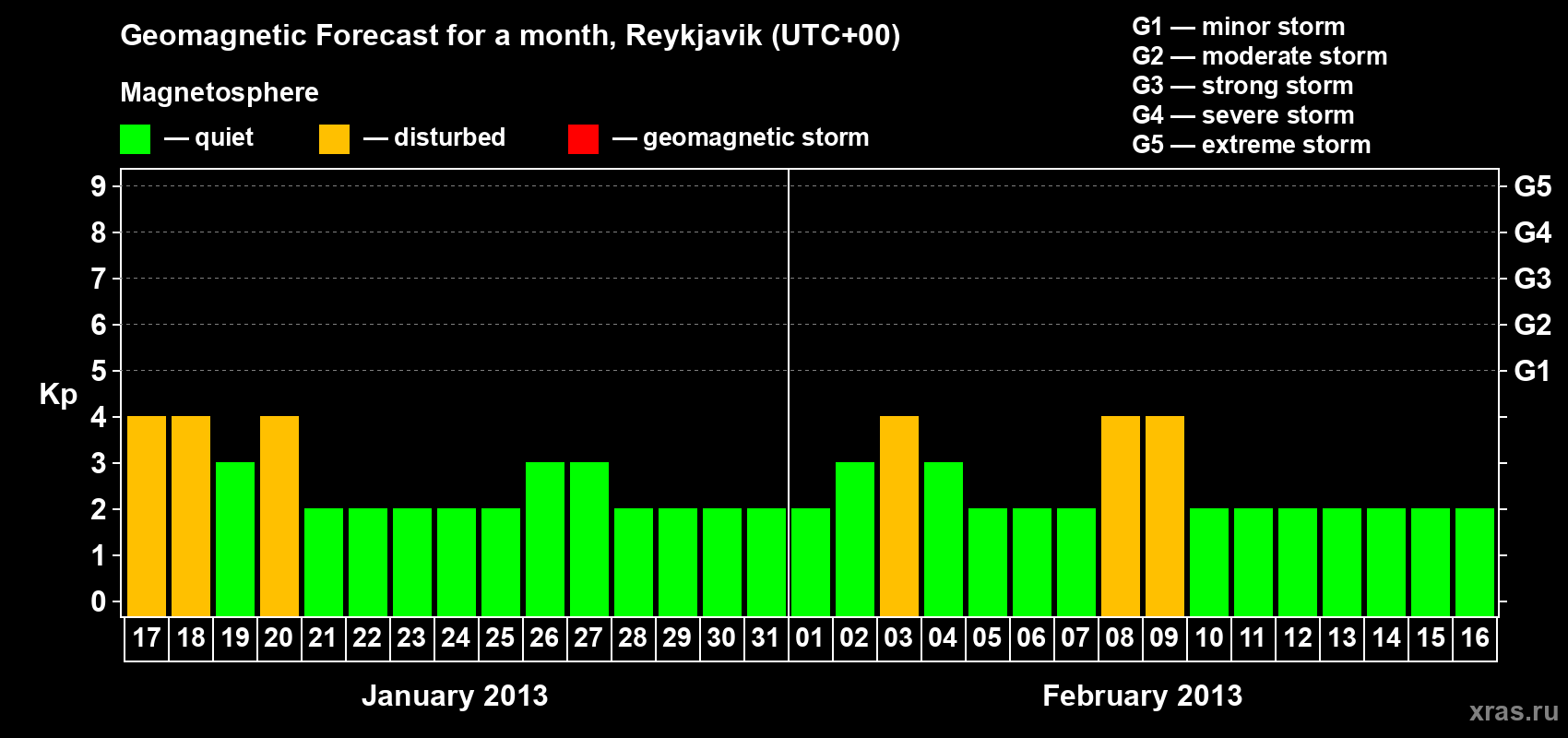Click the 'quiet' legend label
The image size is (1568, 738).
pyautogui.click(x=224, y=137)
